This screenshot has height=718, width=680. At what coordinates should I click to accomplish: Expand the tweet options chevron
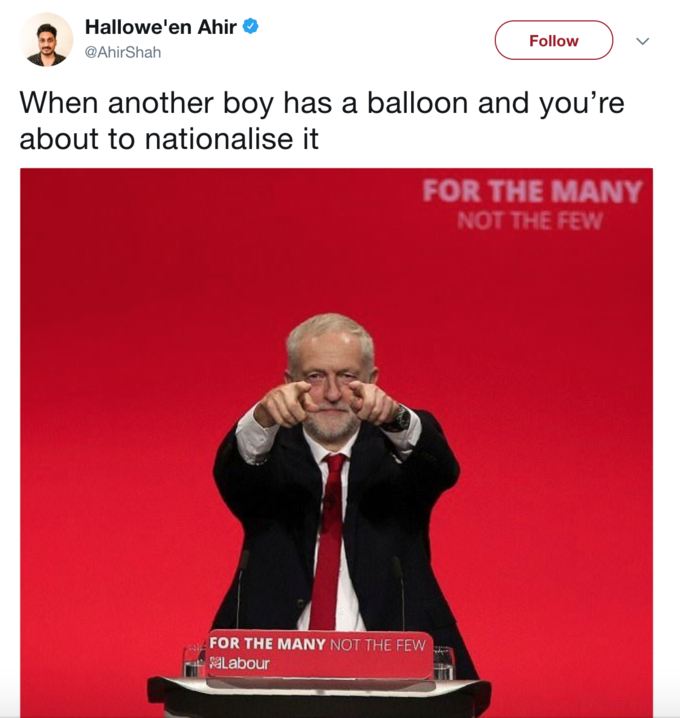(x=642, y=41)
